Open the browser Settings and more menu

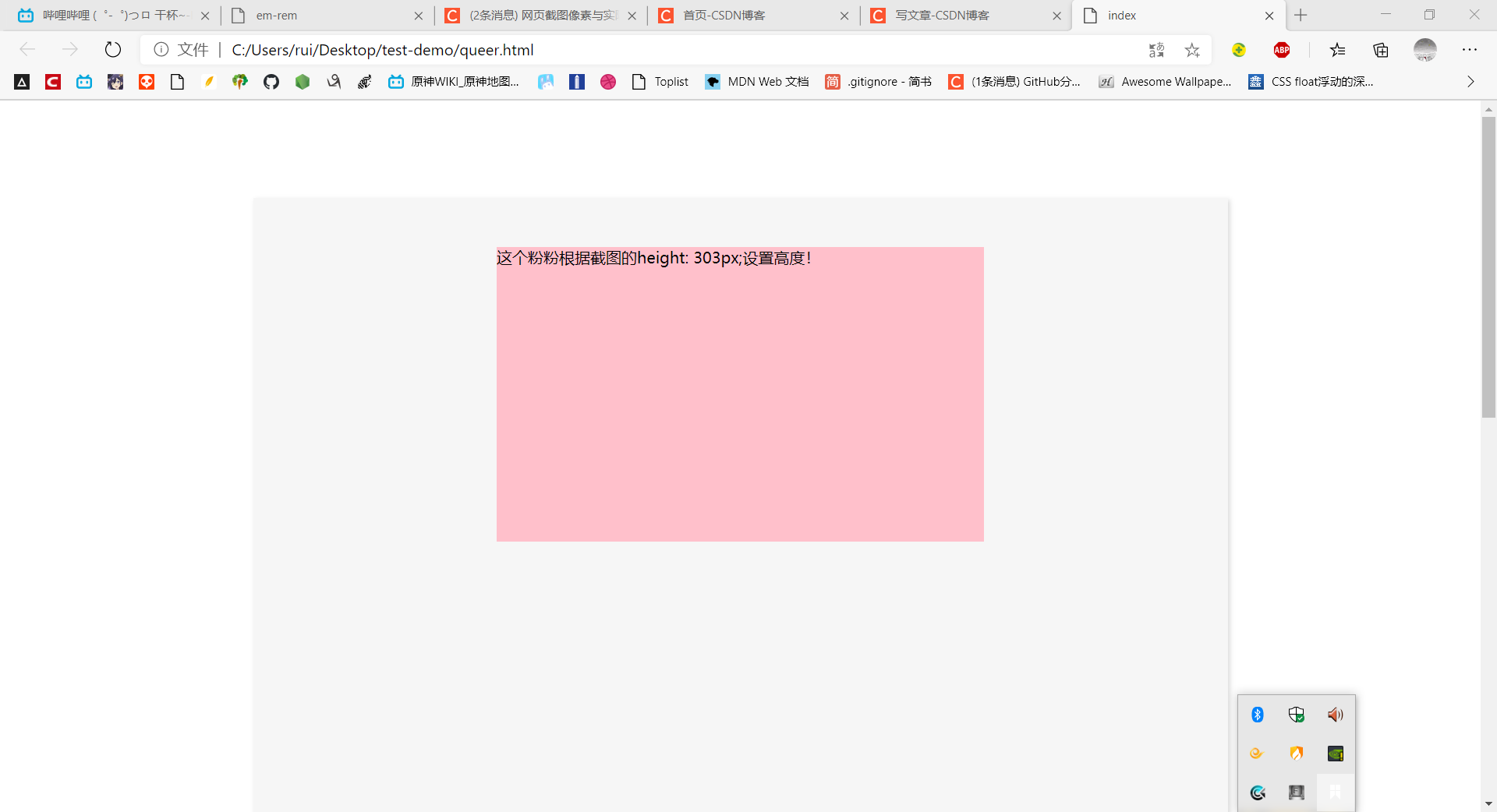[x=1471, y=50]
